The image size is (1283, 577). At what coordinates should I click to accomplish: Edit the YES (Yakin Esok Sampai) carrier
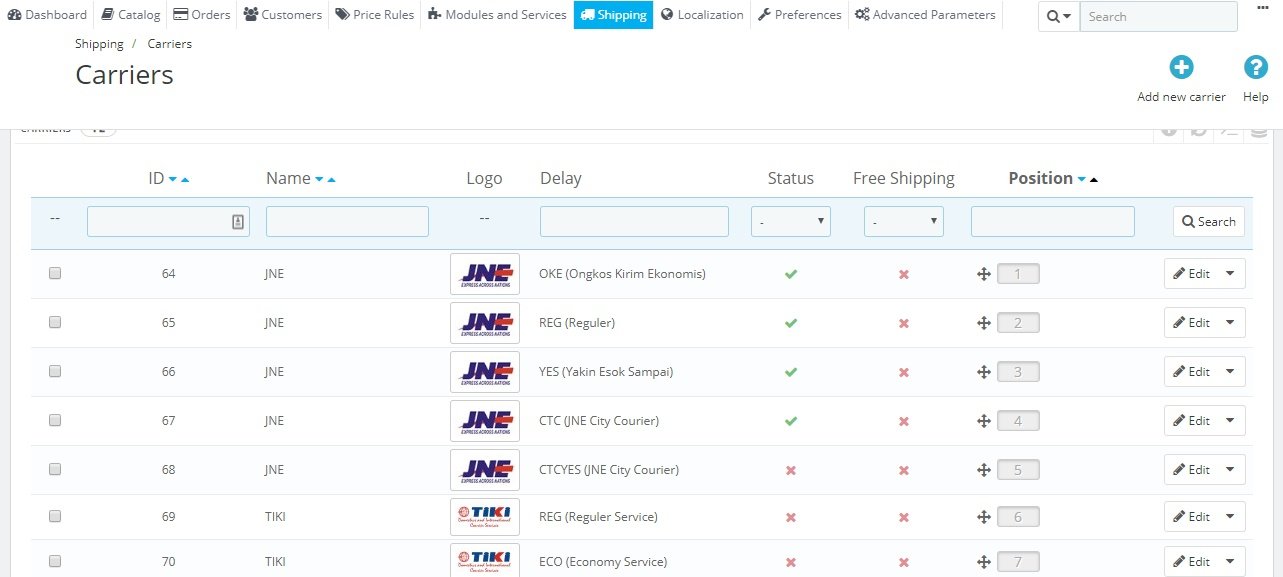pos(1191,371)
